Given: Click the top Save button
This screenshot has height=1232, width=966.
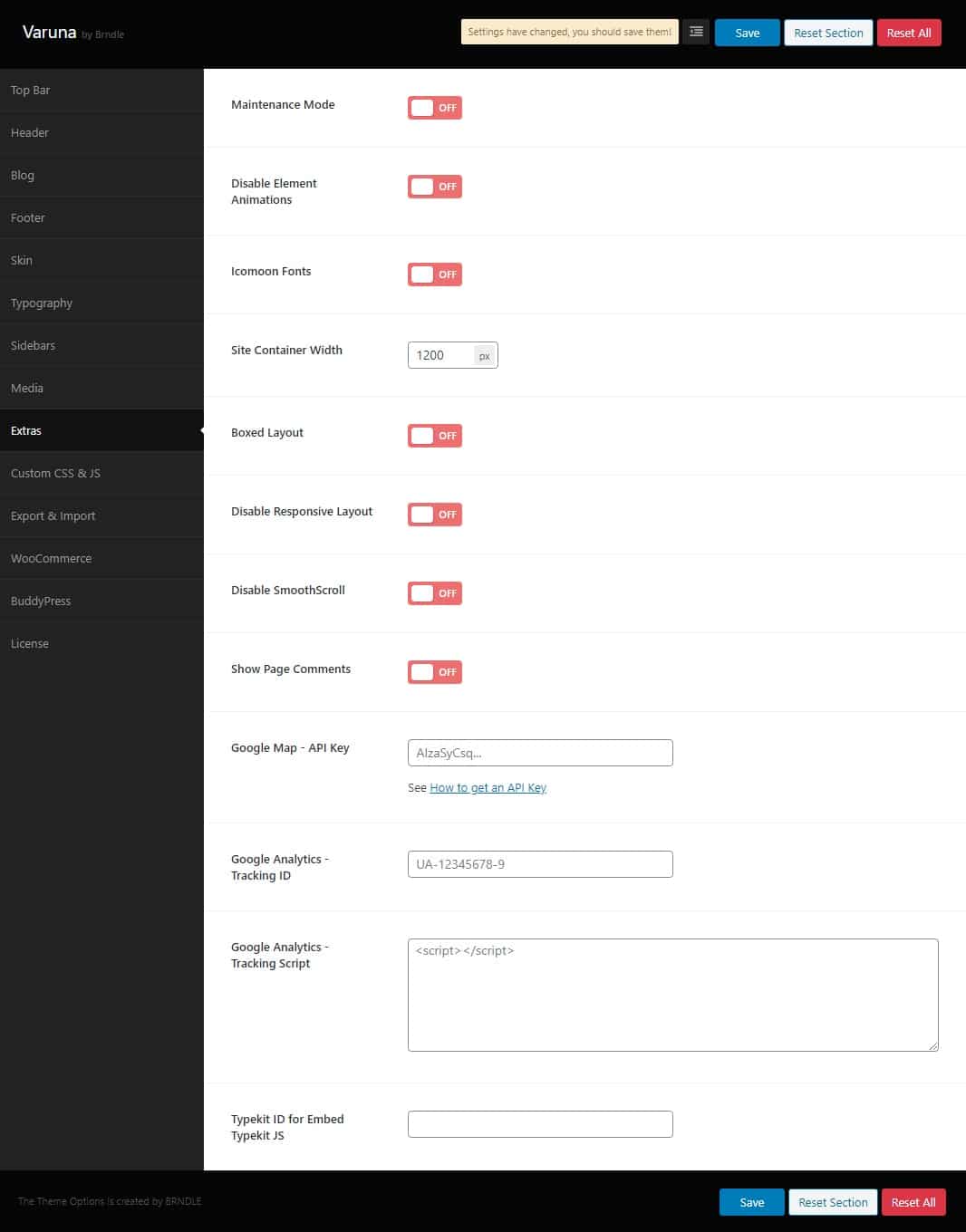Looking at the screenshot, I should pyautogui.click(x=747, y=33).
